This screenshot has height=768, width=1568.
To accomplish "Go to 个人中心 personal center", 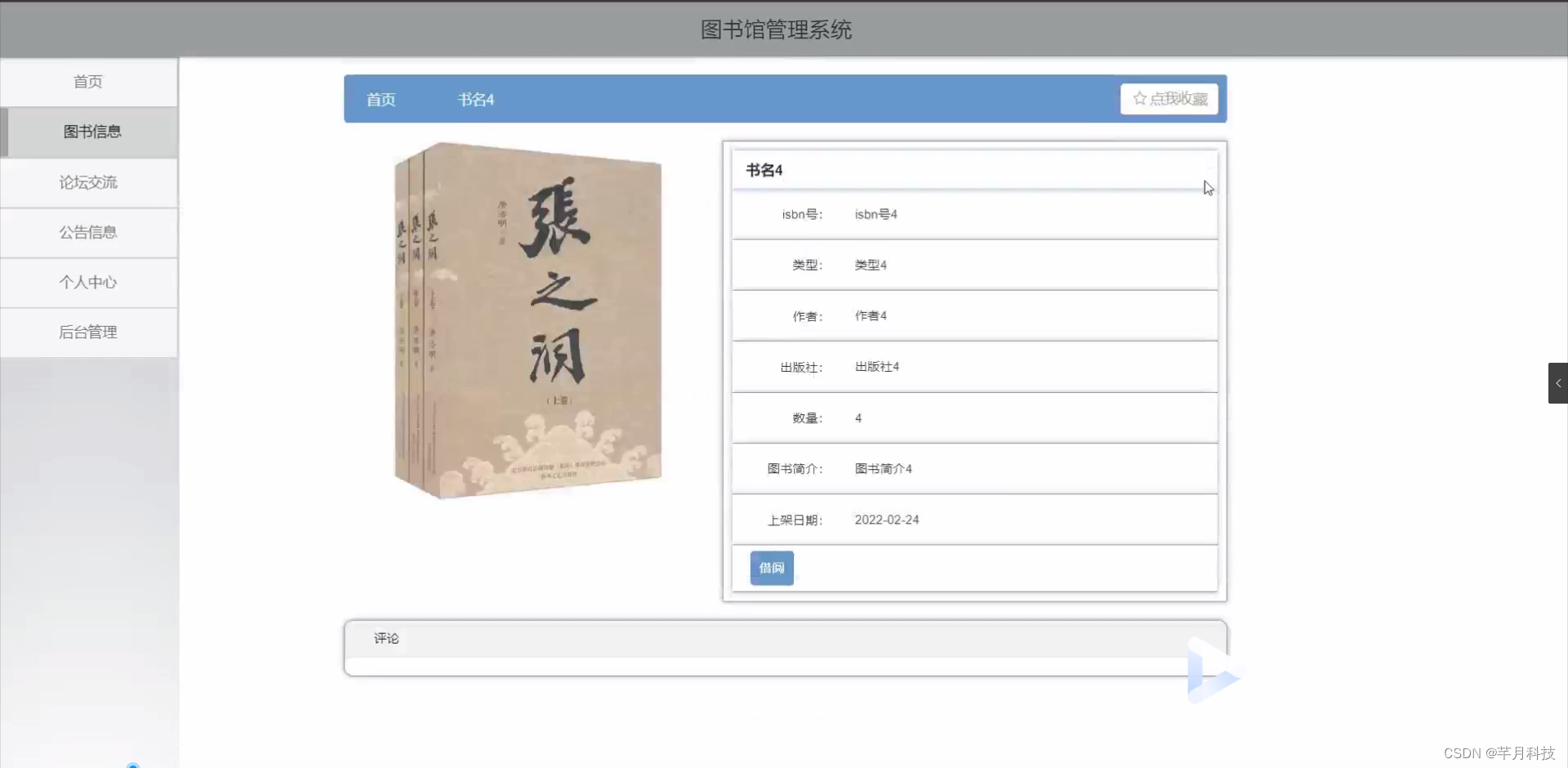I will [x=89, y=282].
